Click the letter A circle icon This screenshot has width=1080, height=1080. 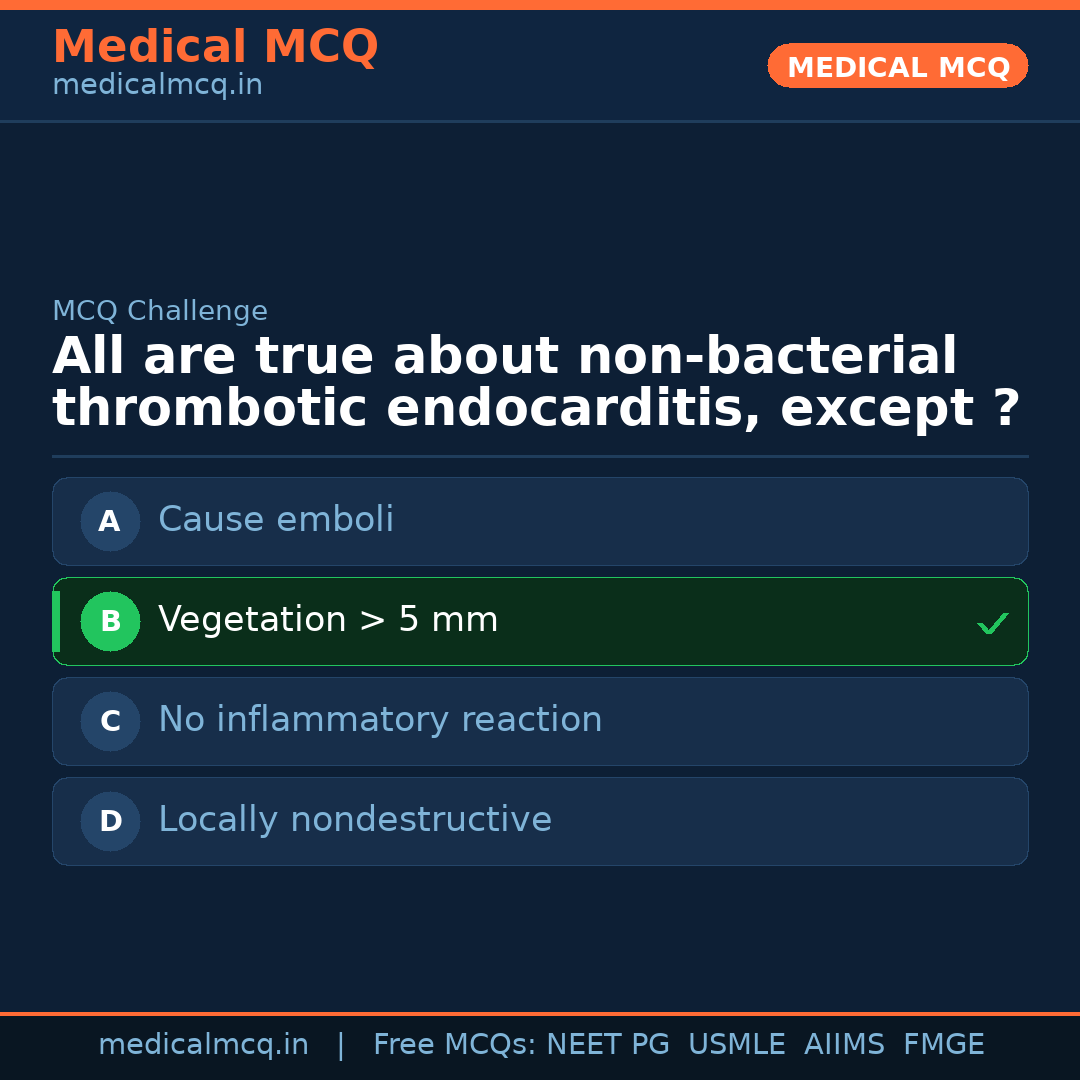pos(110,521)
